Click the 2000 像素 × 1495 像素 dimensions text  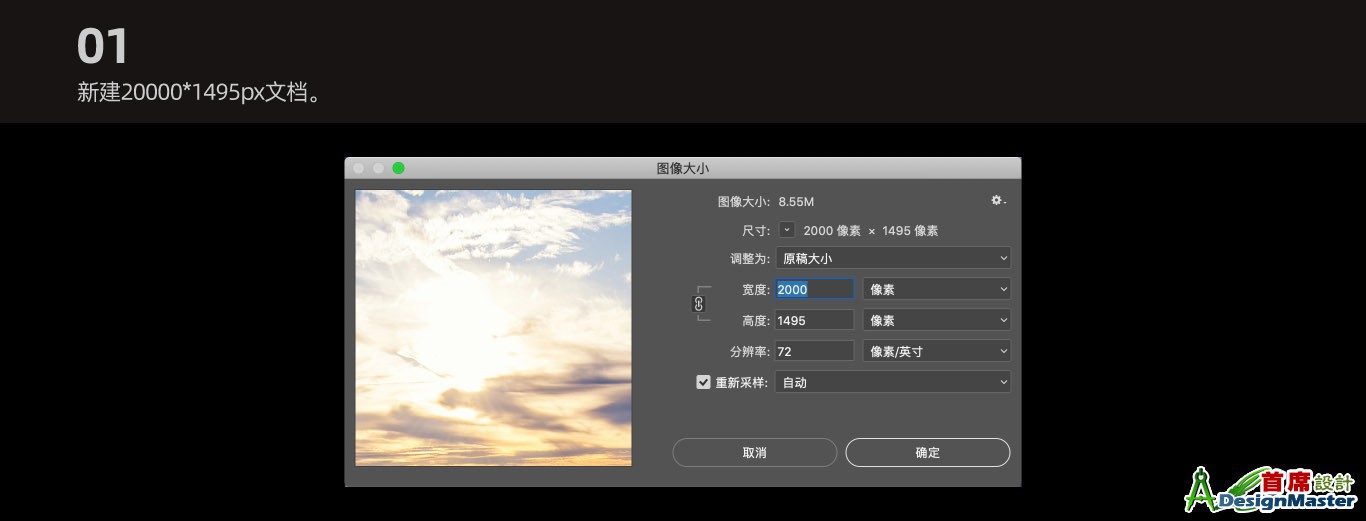point(871,230)
